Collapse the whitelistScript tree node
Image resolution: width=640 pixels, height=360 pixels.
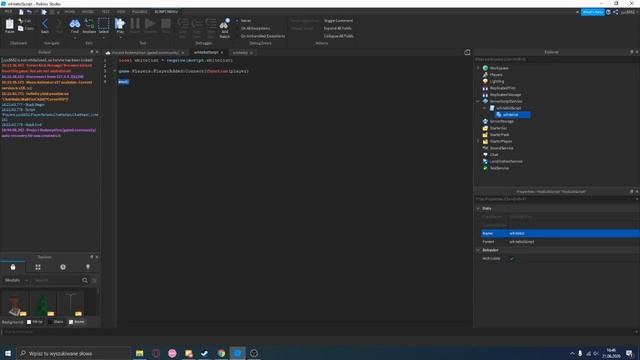point(484,108)
